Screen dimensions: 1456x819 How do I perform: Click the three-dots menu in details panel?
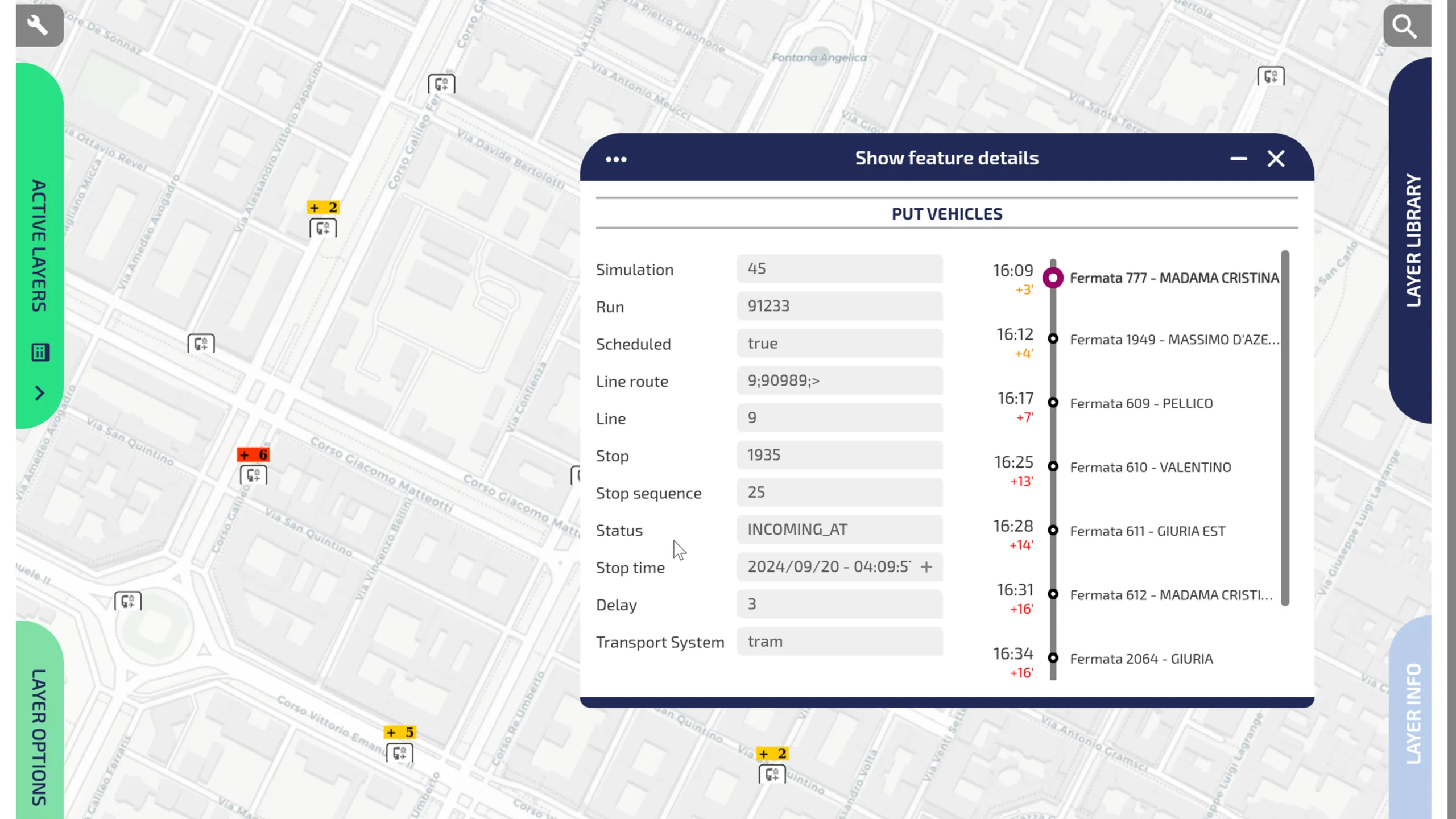click(x=616, y=159)
